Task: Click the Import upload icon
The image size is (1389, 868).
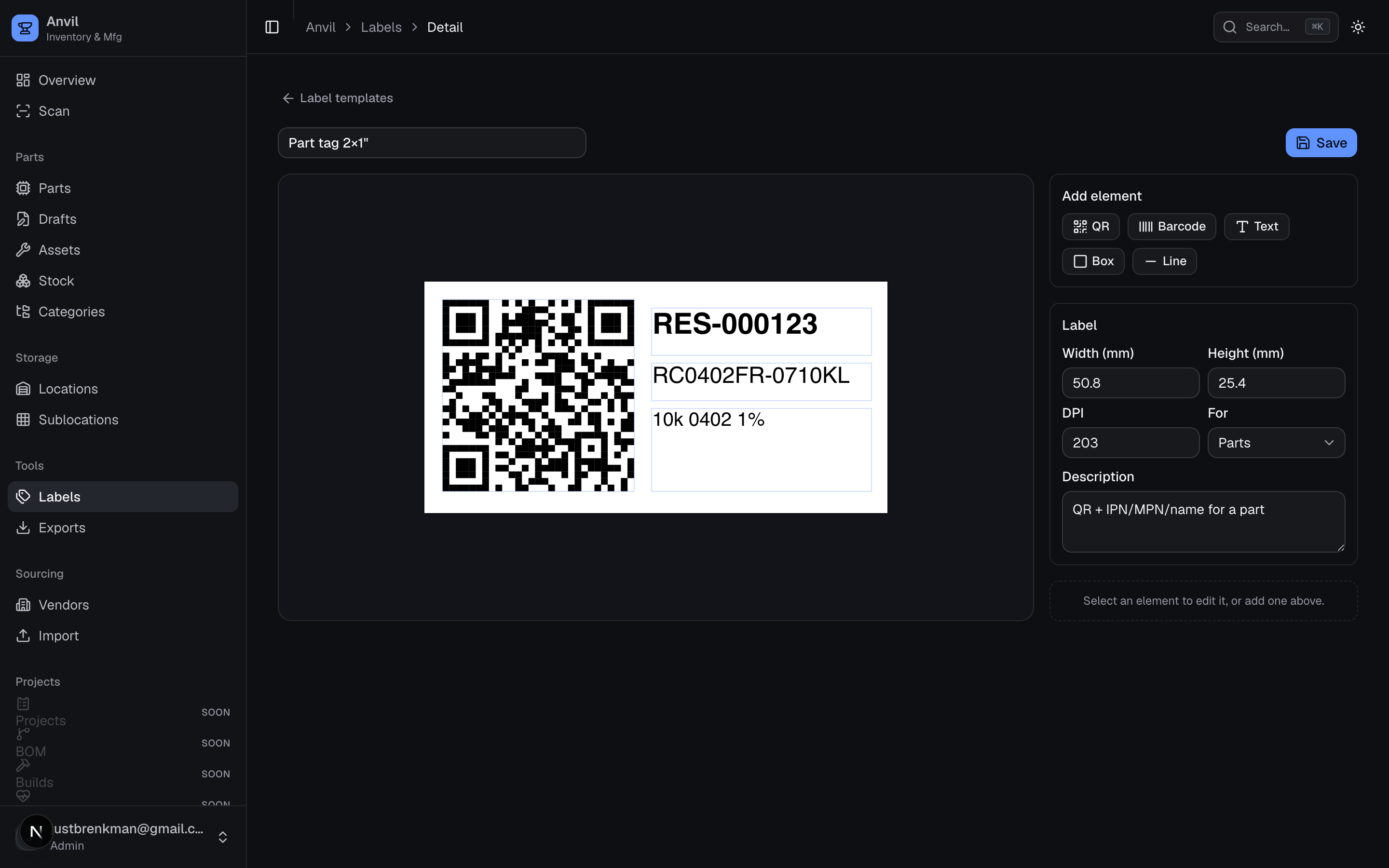Action: pyautogui.click(x=23, y=636)
